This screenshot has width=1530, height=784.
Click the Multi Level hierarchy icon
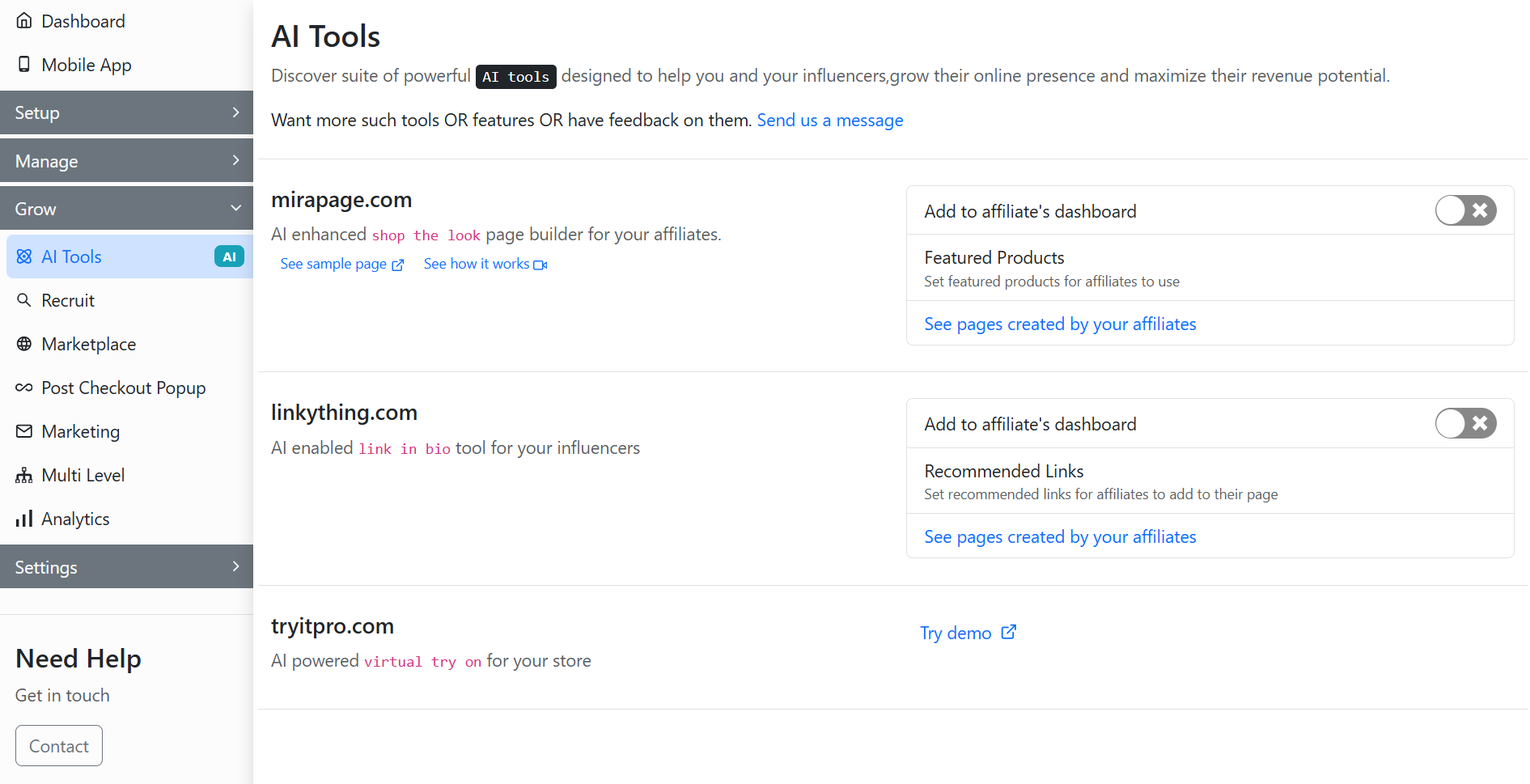pyautogui.click(x=24, y=475)
